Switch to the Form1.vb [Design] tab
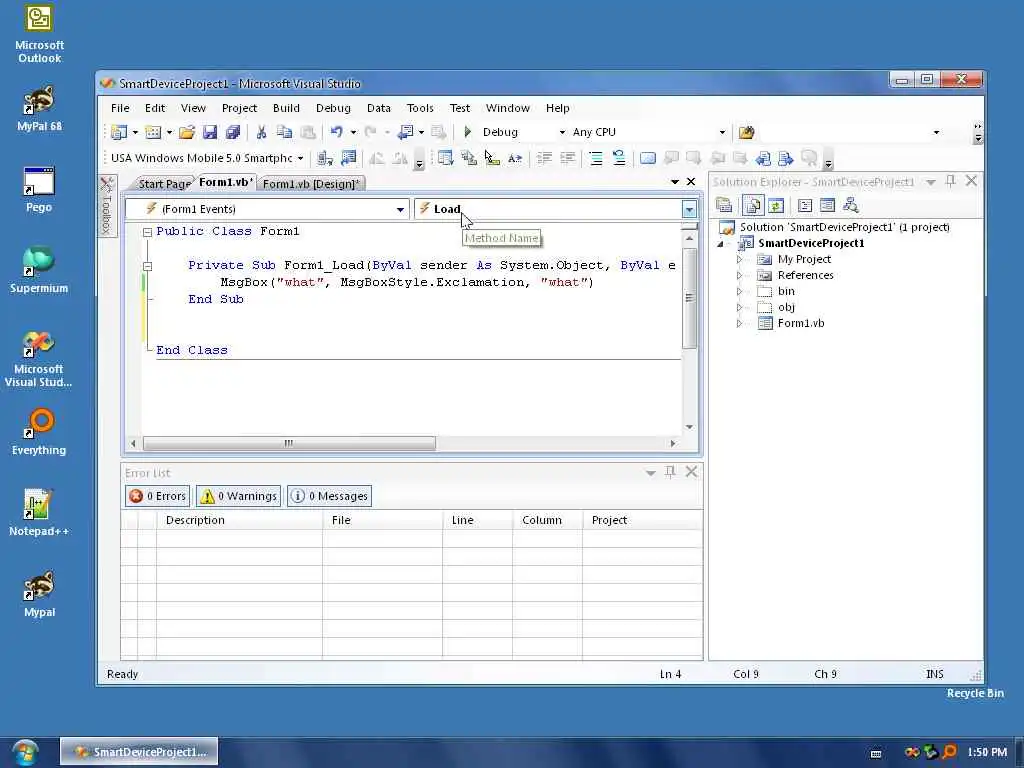The height and width of the screenshot is (768, 1024). click(x=311, y=184)
